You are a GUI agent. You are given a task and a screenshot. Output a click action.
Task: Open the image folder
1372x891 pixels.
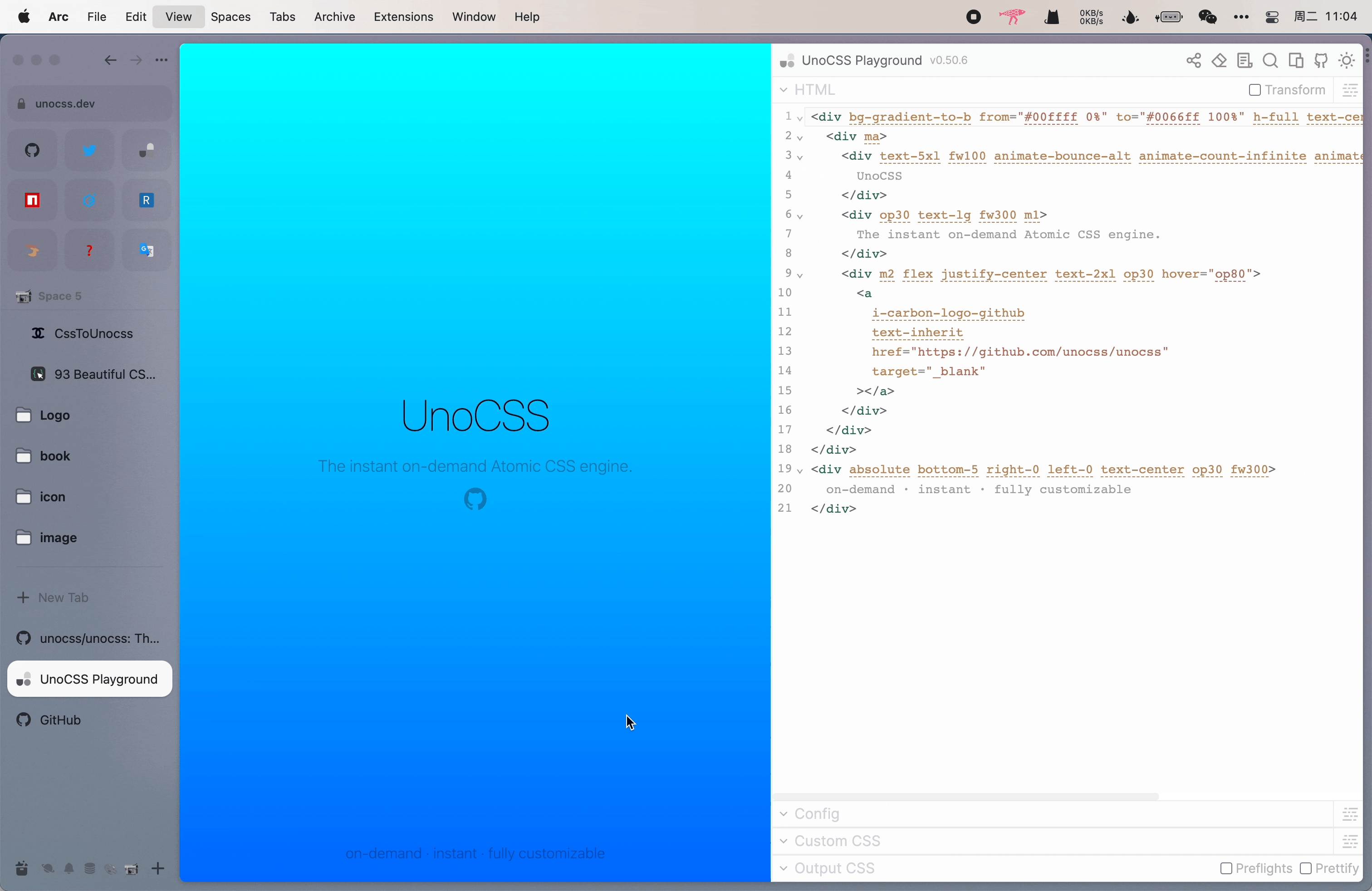[90, 538]
